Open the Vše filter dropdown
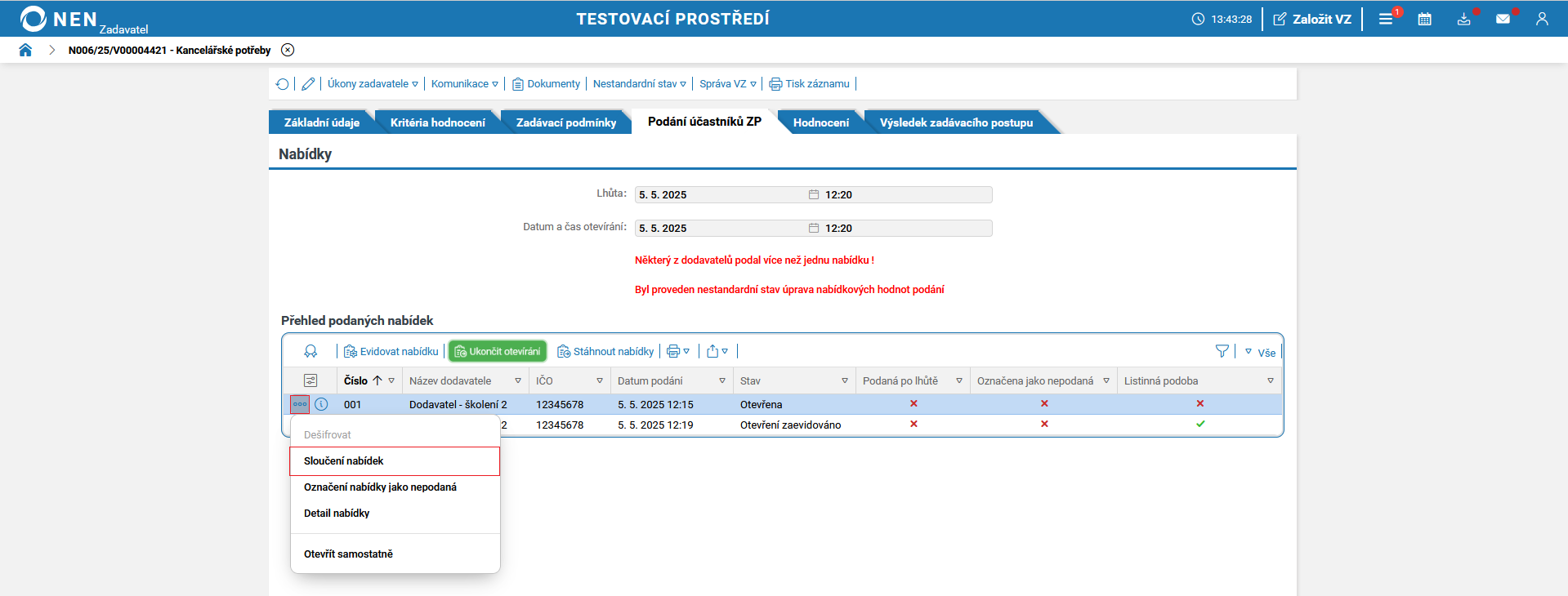1568x596 pixels. click(1260, 353)
